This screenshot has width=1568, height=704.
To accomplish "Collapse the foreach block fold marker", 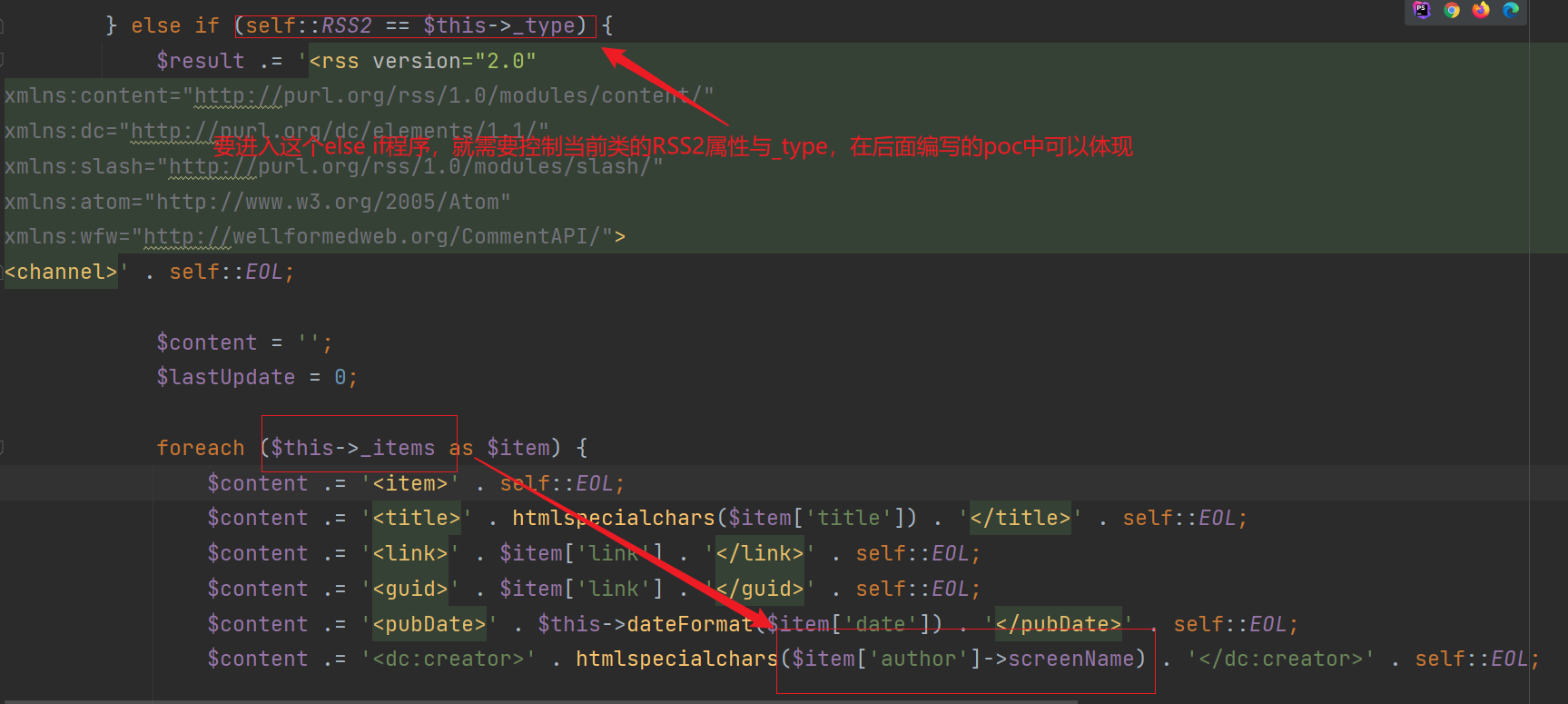I will pyautogui.click(x=3, y=447).
